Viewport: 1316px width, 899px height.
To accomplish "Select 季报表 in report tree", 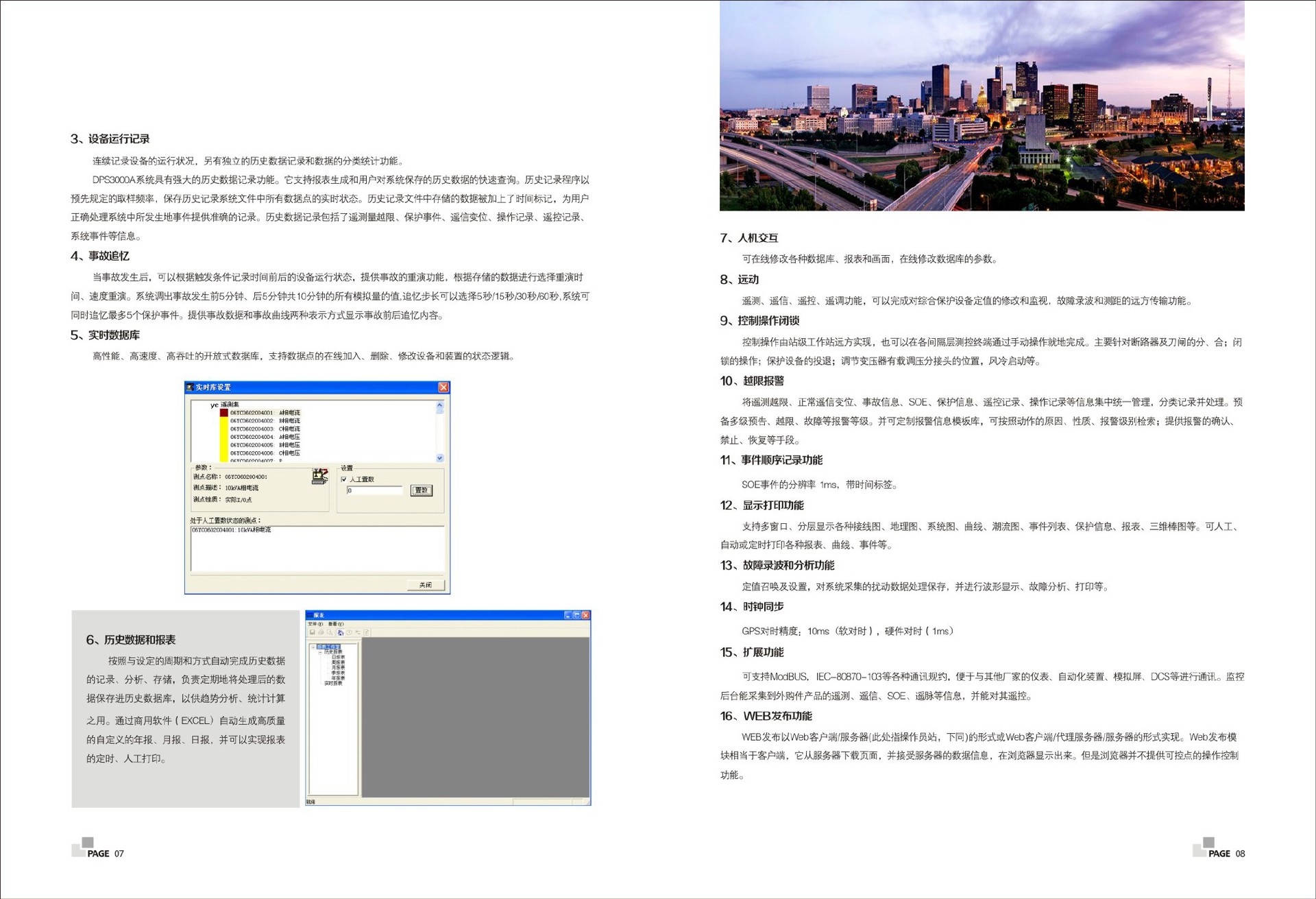I will pos(339,673).
